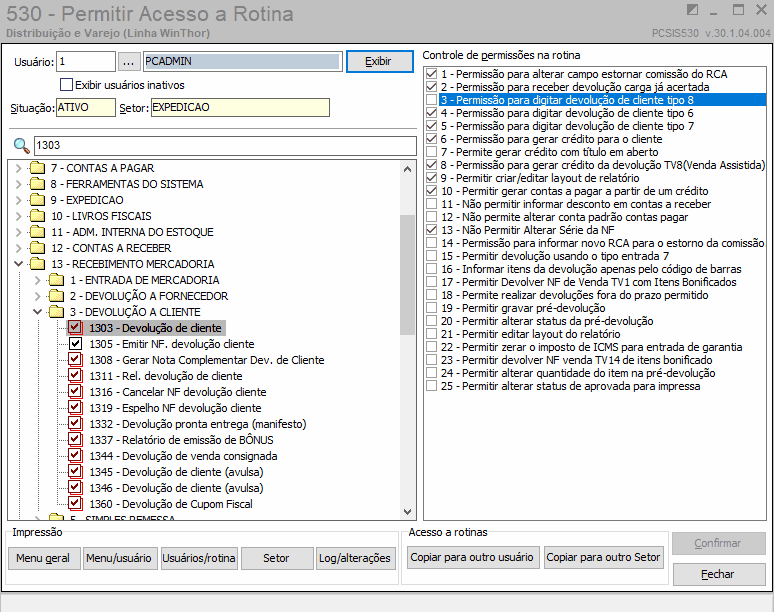Collapse the 13 - RECEBIMENTO MERCADORIA node
The image size is (774, 612).
click(x=19, y=264)
